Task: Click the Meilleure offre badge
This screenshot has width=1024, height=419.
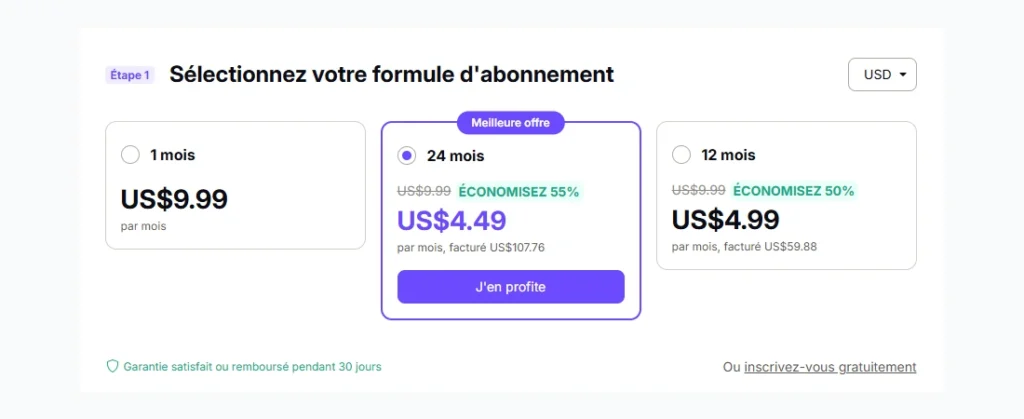Action: [x=511, y=123]
